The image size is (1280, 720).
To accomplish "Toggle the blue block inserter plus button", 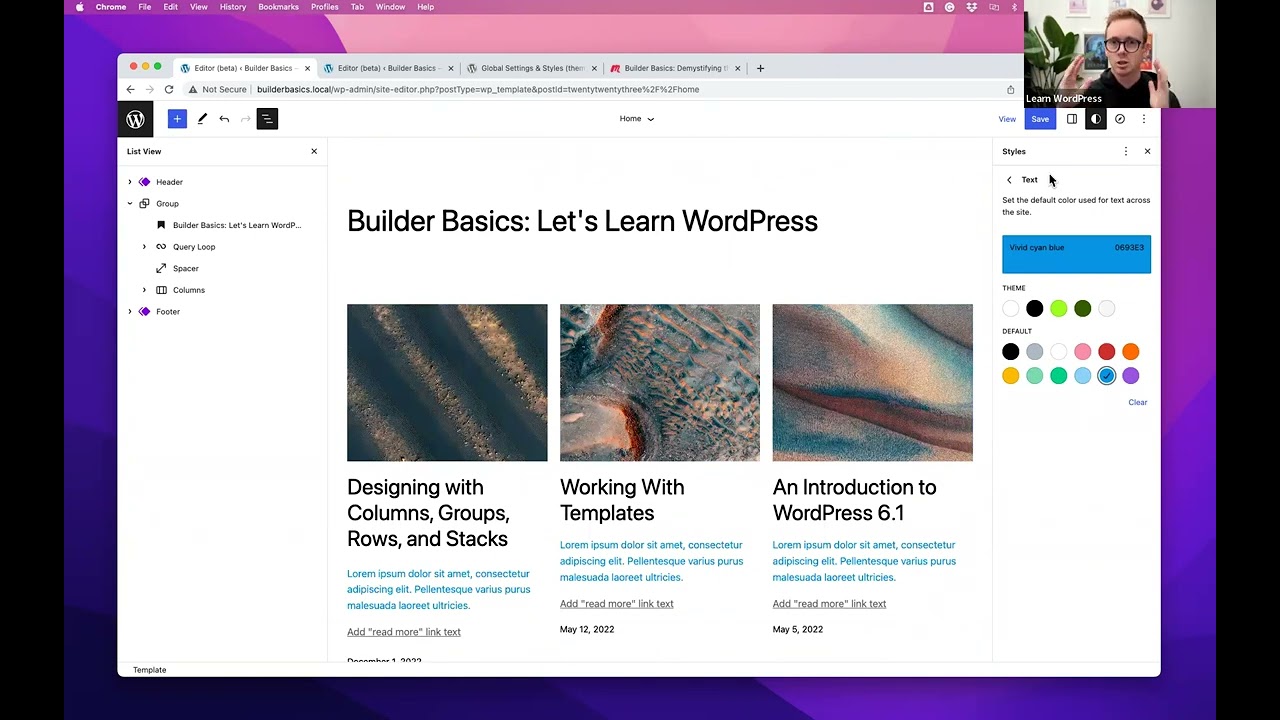I will (x=177, y=119).
